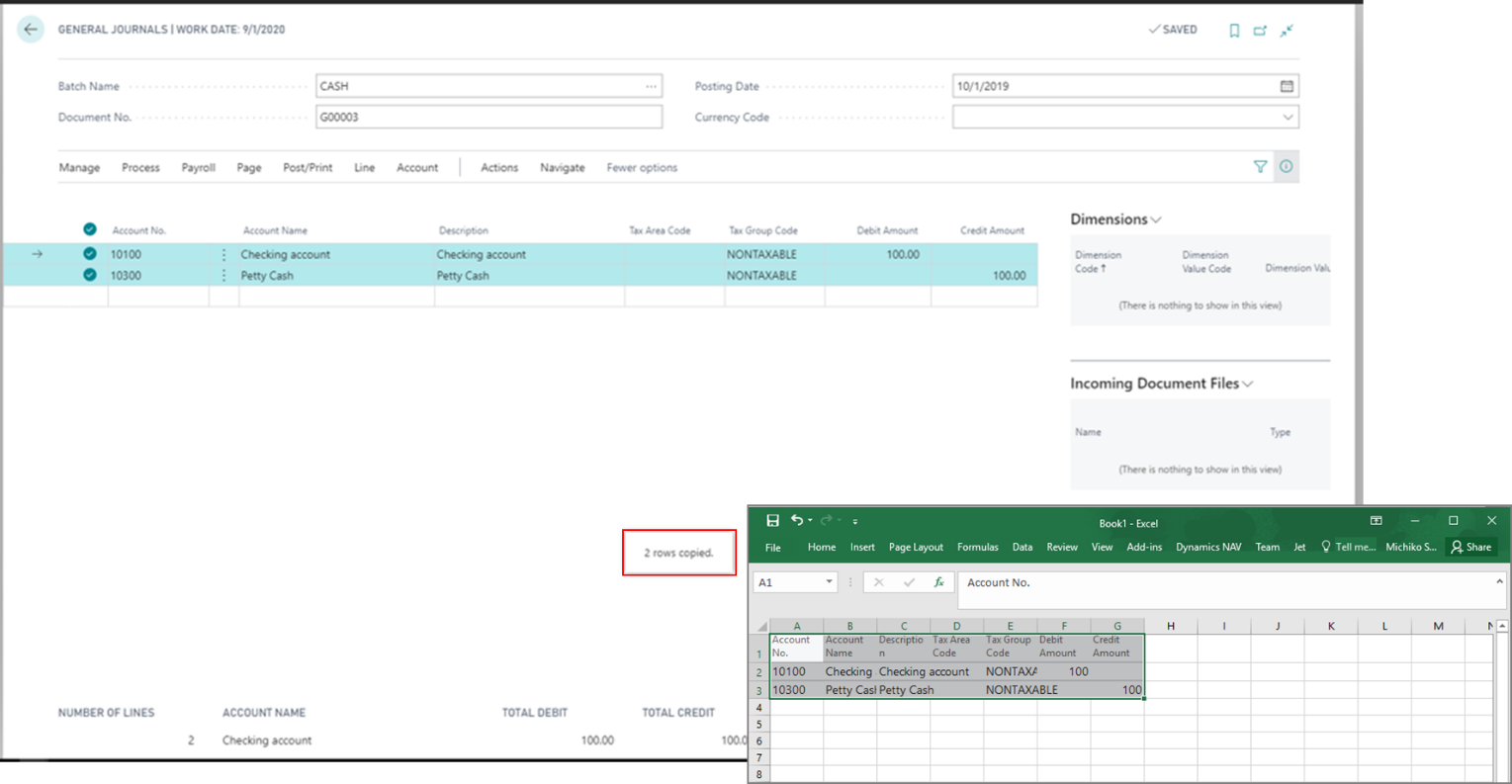Screen dimensions: 1512x784
Task: Open page in new window icon
Action: click(1260, 31)
